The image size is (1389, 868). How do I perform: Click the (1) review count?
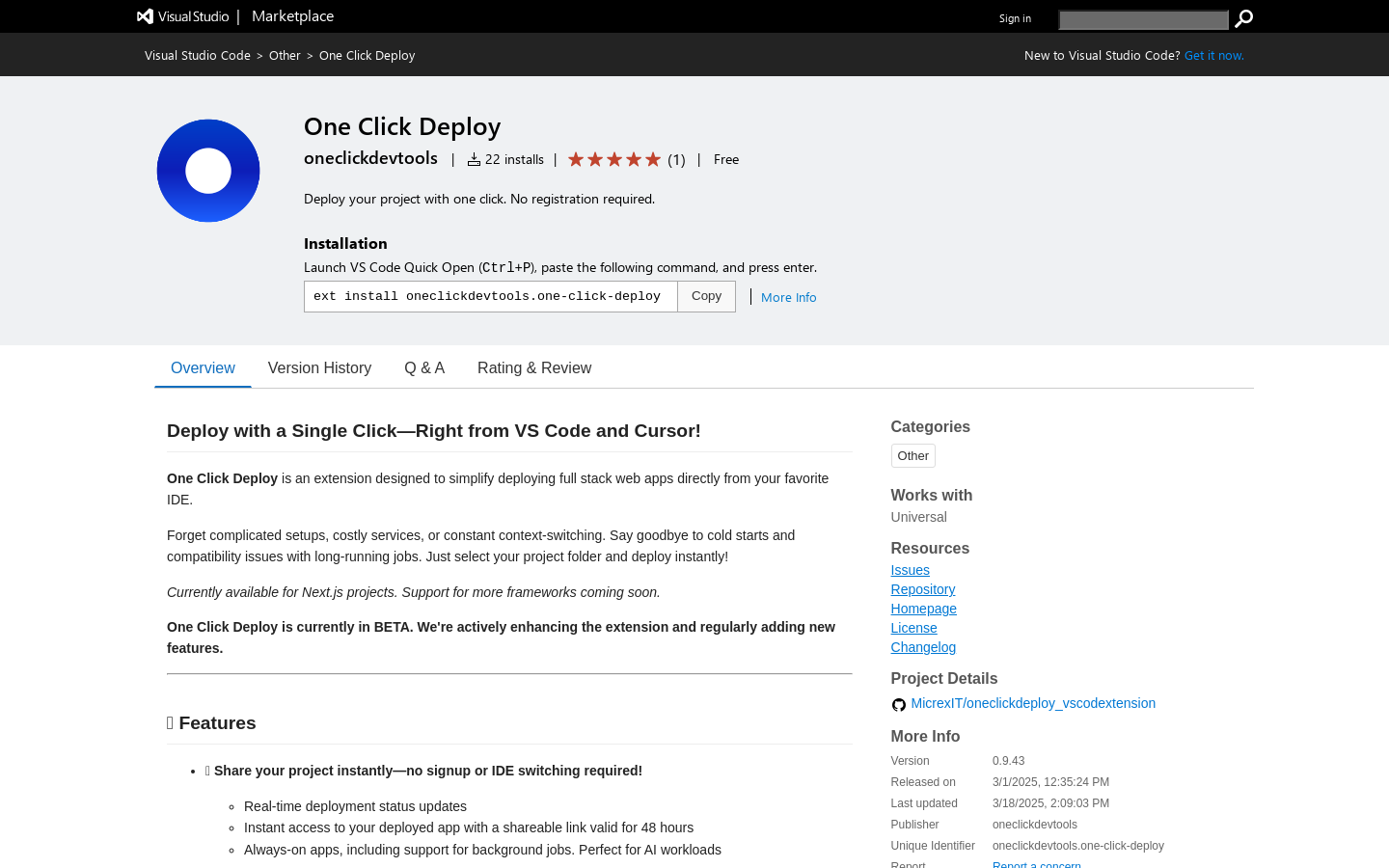click(x=676, y=159)
